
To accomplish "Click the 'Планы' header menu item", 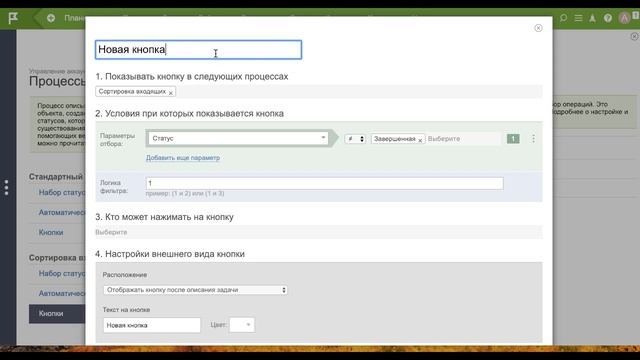I will (75, 18).
